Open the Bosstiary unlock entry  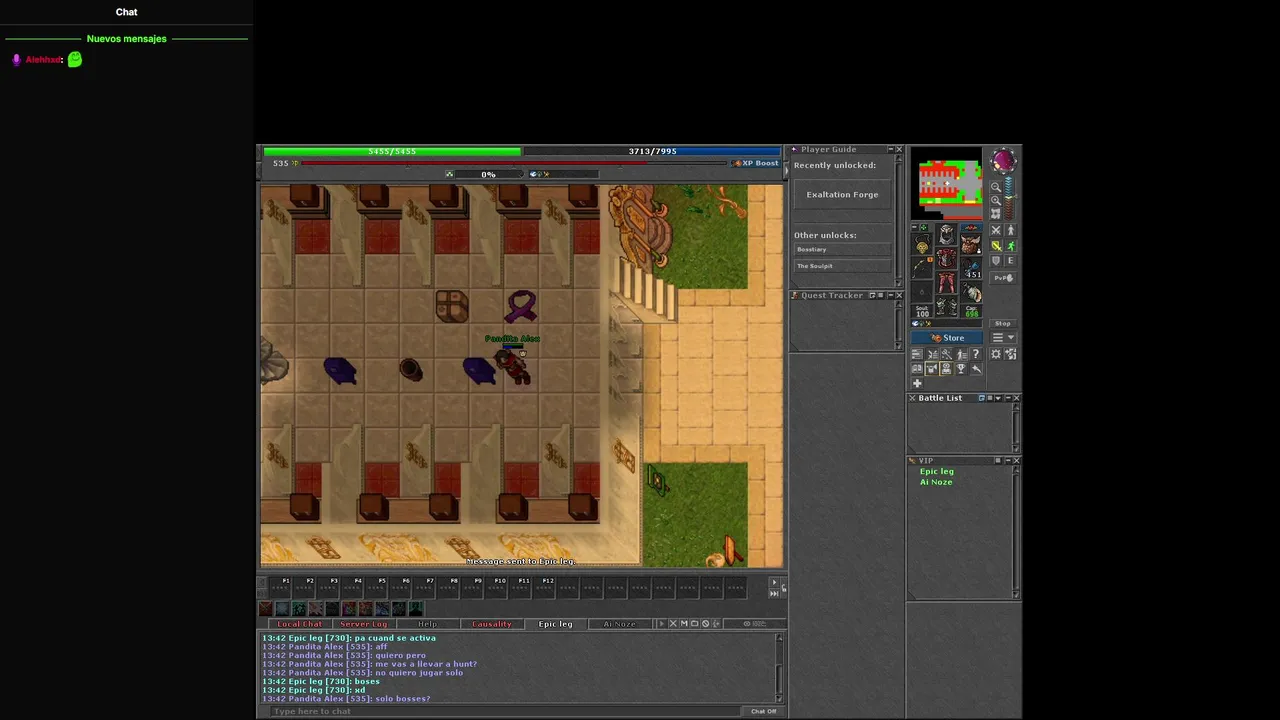tap(842, 249)
